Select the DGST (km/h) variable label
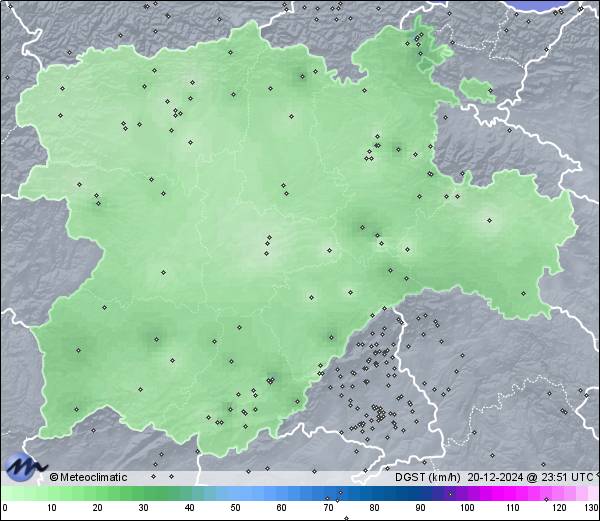The image size is (600, 521). [x=428, y=477]
